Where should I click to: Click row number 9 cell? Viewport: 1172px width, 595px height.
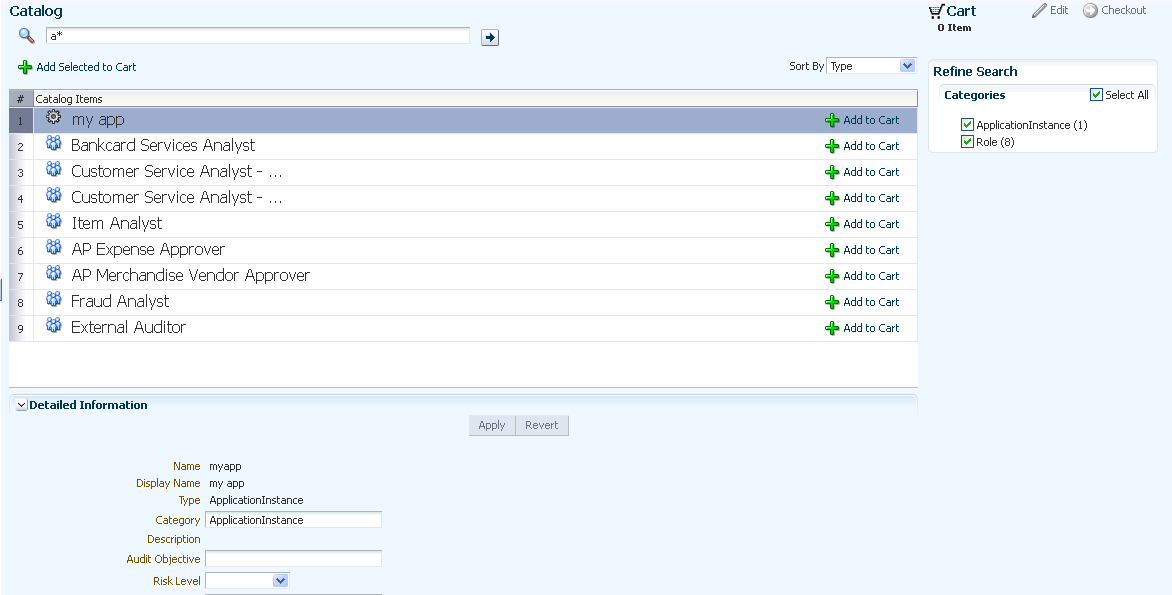coord(21,328)
